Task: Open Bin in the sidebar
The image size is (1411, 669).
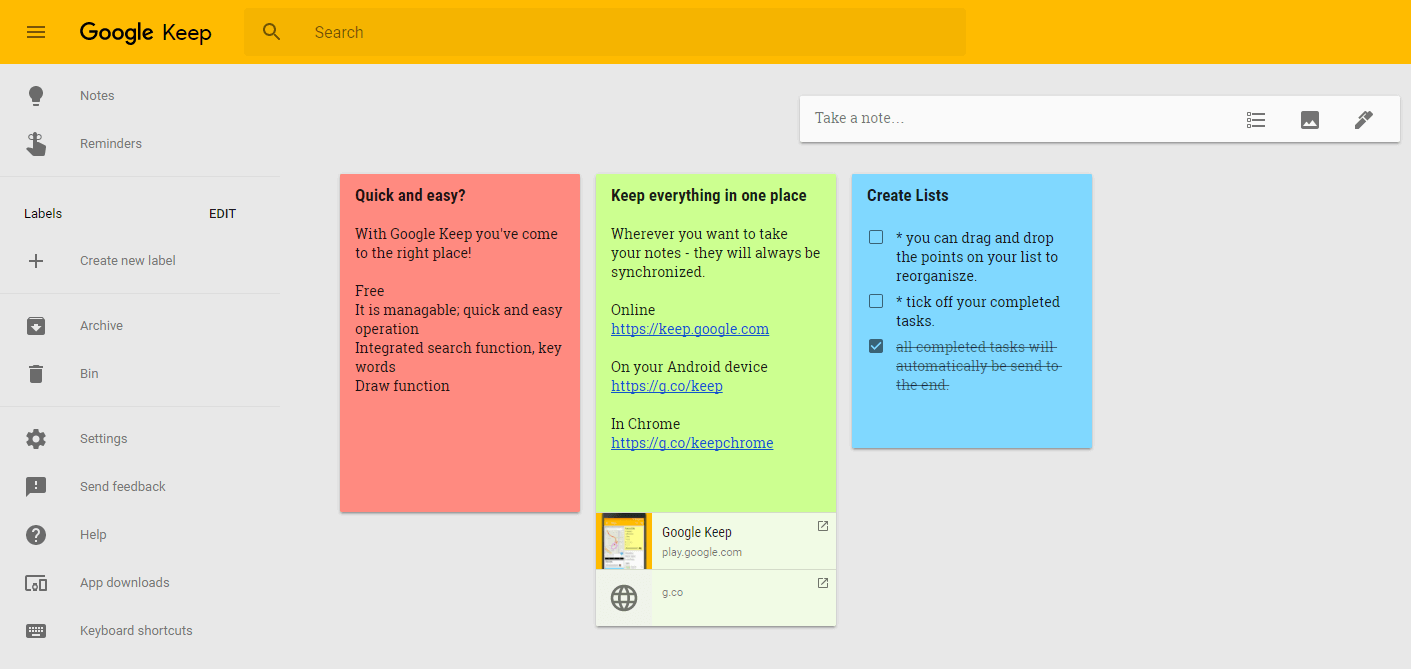Action: tap(140, 374)
